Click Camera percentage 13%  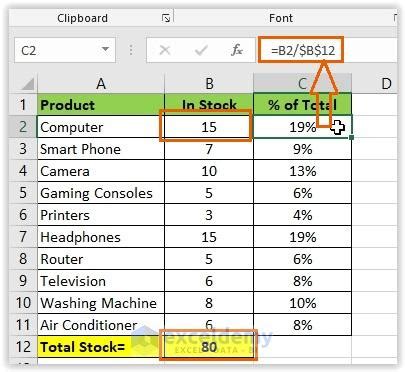[x=302, y=171]
